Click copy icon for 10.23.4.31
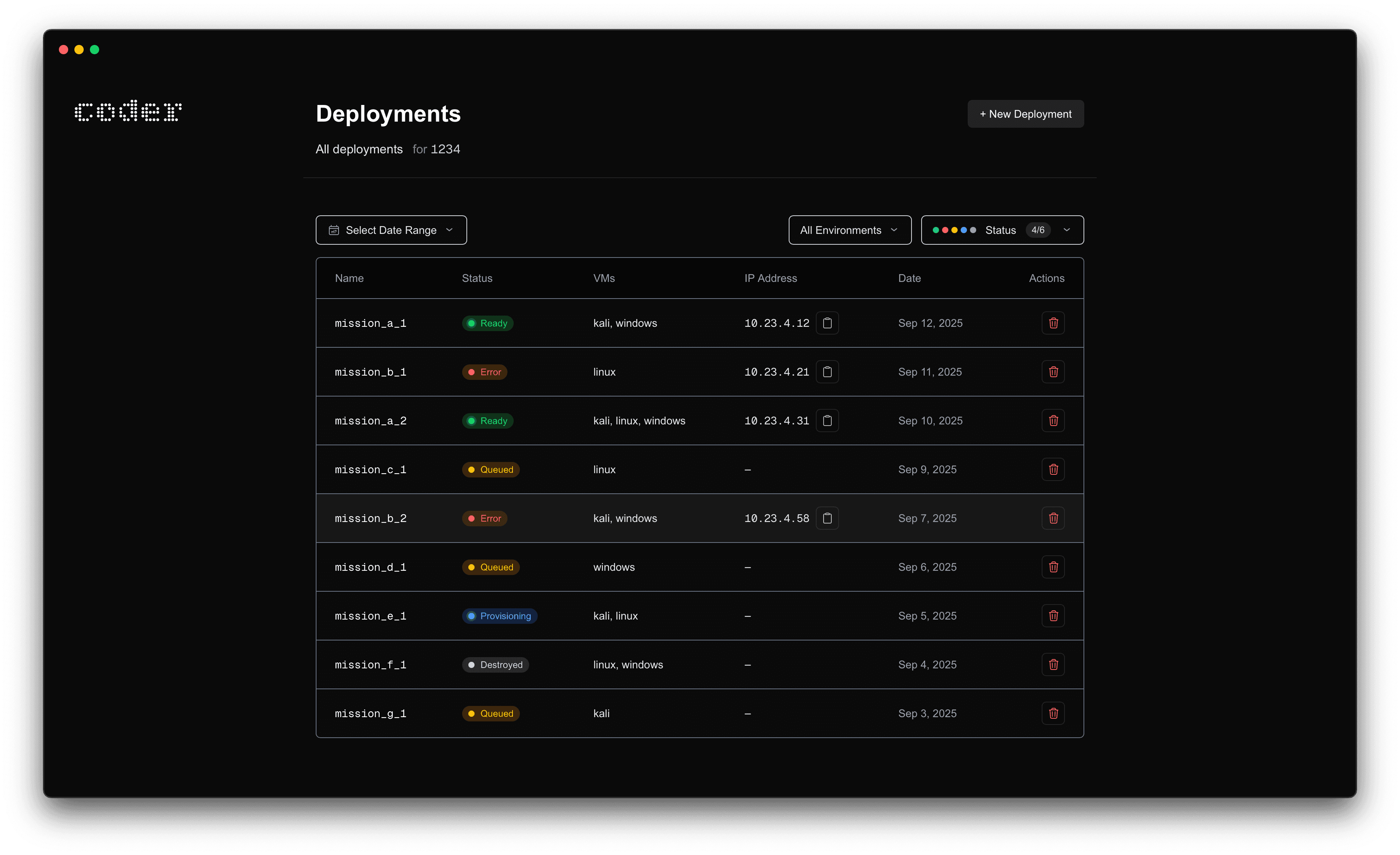1400x855 pixels. pos(827,421)
